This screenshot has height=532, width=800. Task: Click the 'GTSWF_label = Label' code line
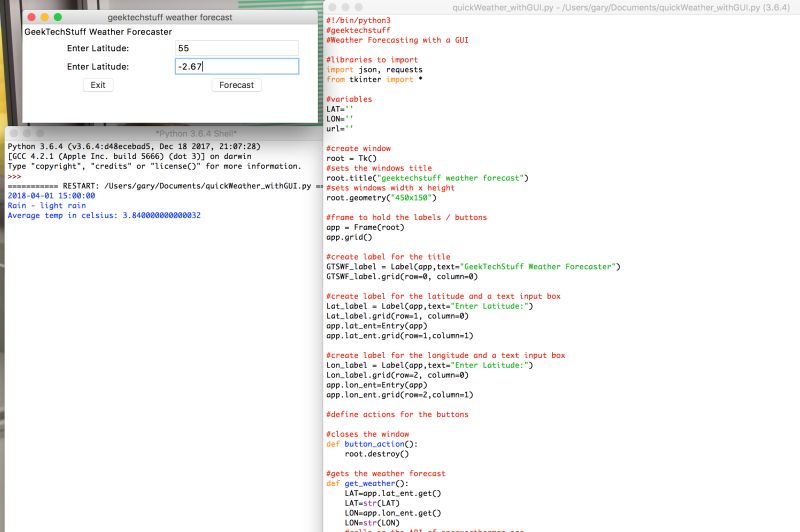click(x=473, y=267)
